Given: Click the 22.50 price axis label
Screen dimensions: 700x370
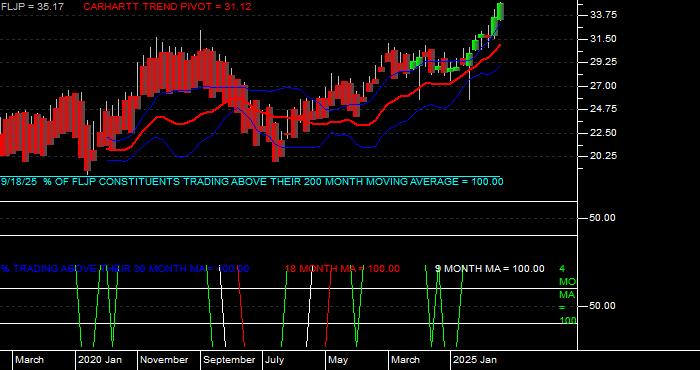Looking at the screenshot, I should pos(603,133).
